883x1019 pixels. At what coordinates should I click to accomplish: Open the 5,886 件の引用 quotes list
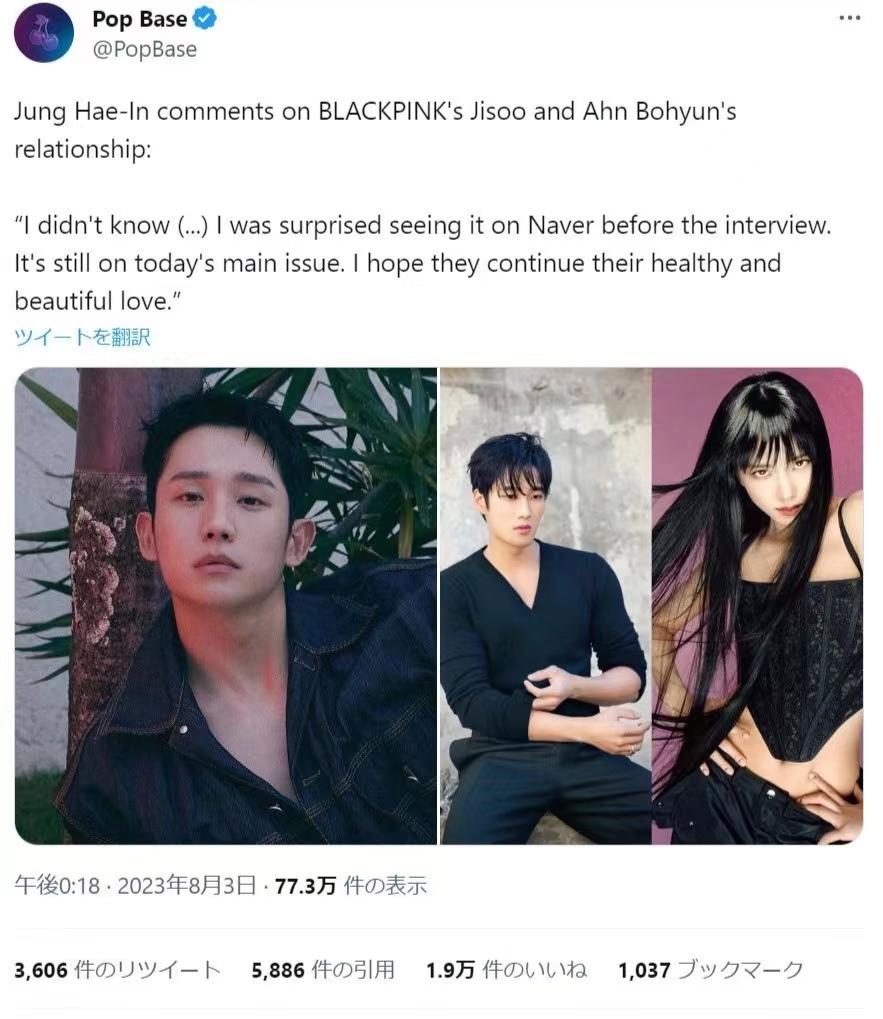(323, 970)
